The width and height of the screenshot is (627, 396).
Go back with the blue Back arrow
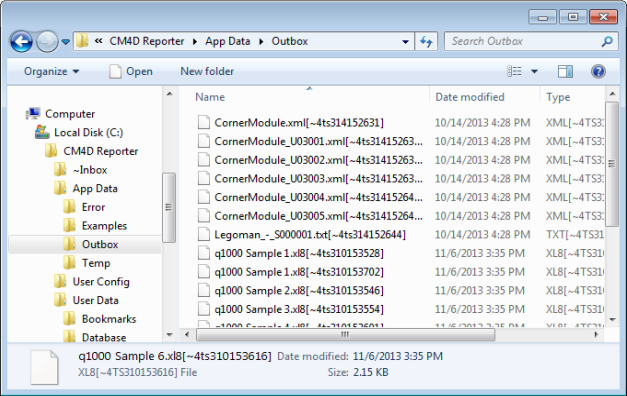tap(21, 42)
